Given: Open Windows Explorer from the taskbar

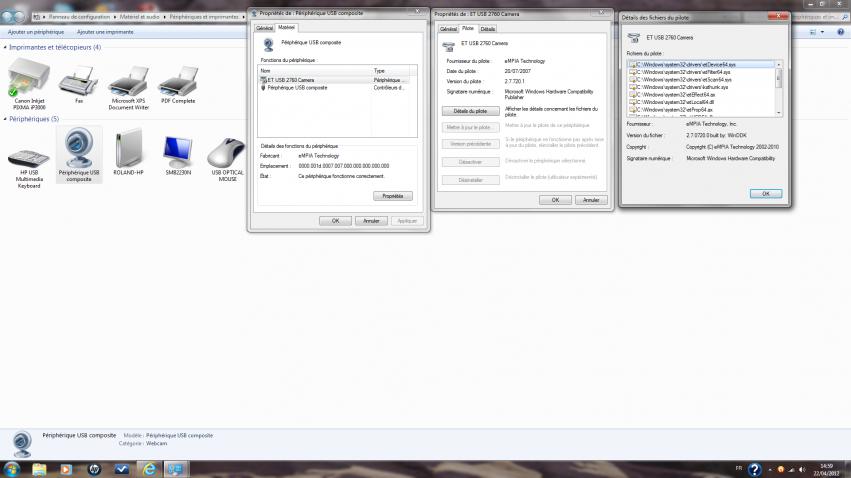Looking at the screenshot, I should (x=39, y=469).
